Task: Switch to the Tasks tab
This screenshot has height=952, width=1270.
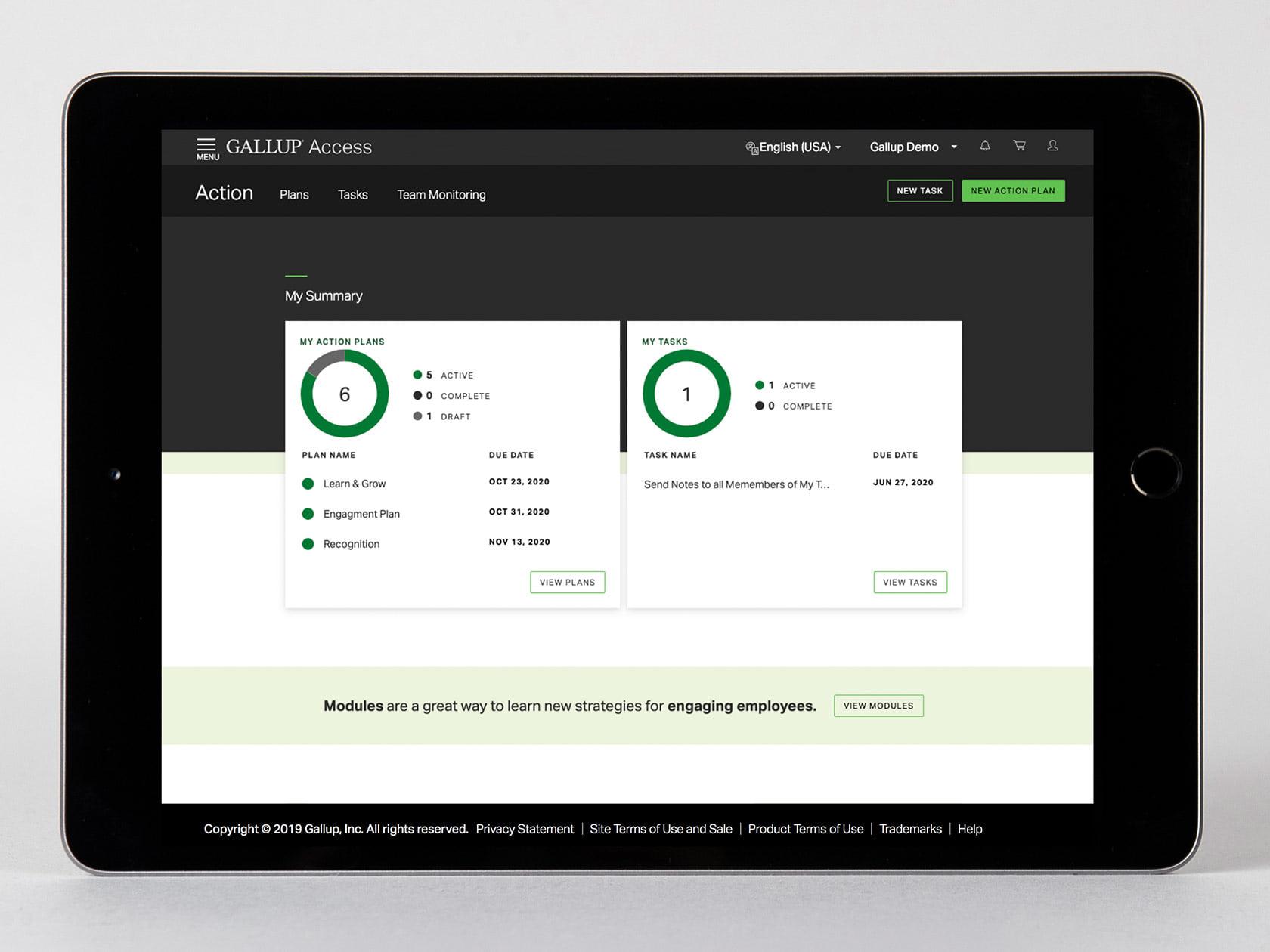Action: (352, 194)
